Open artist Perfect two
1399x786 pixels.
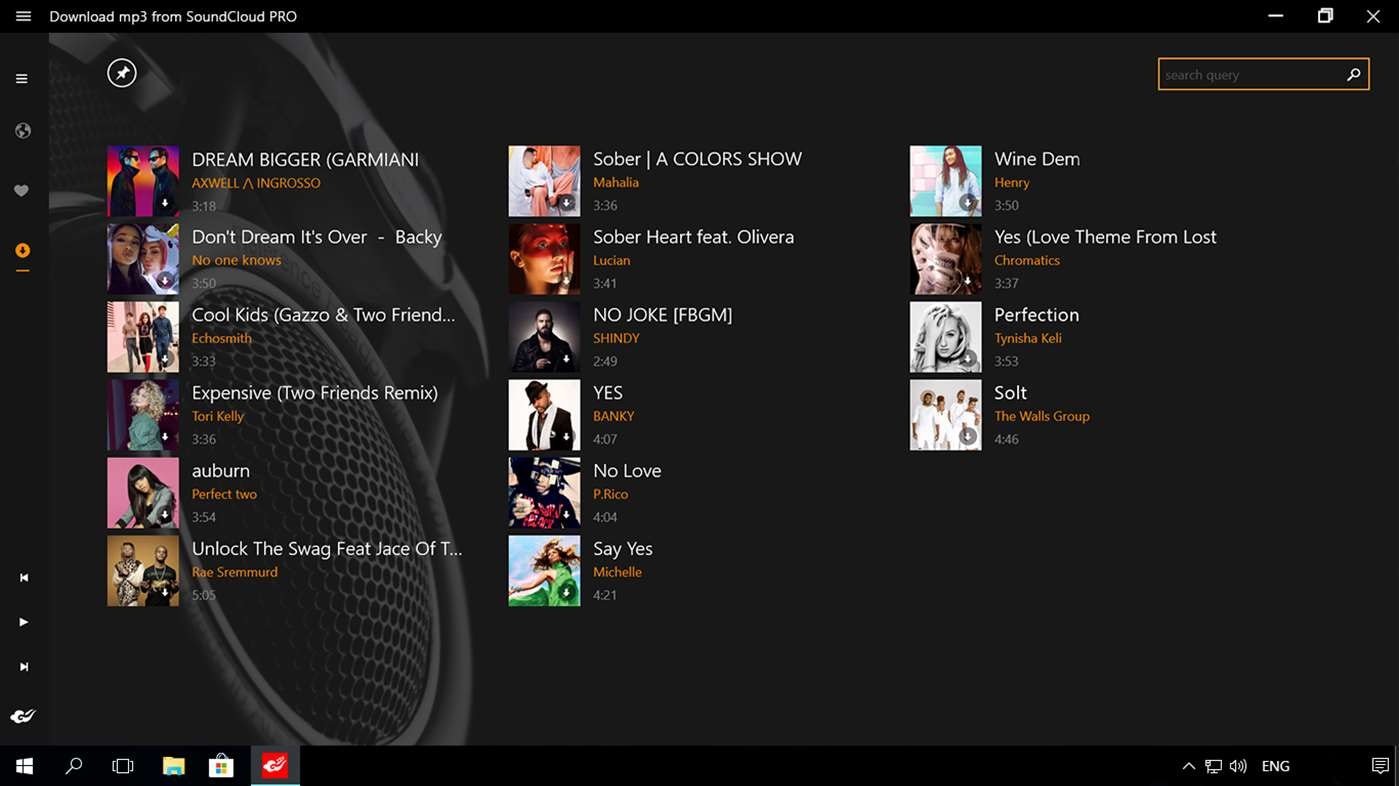click(x=224, y=494)
